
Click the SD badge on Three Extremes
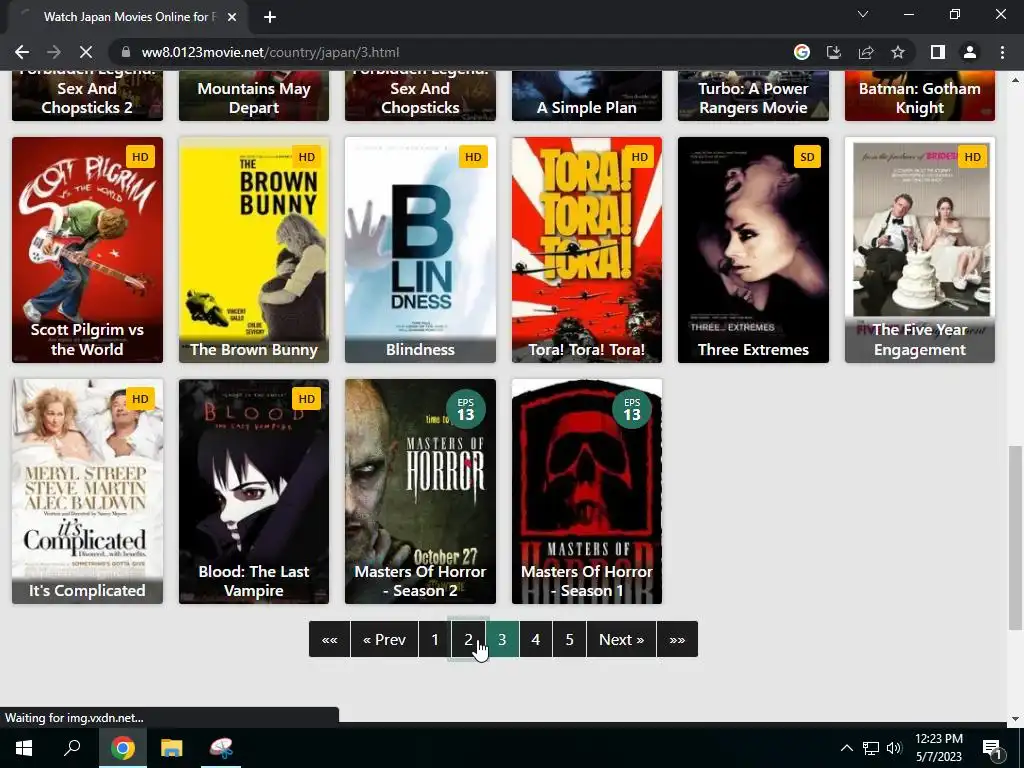[808, 157]
